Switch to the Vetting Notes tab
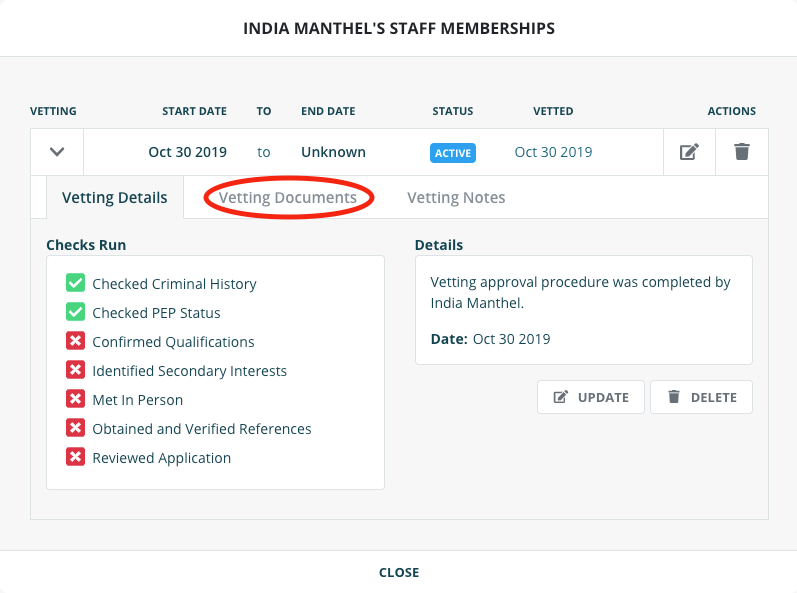The image size is (797, 593). coord(456,198)
